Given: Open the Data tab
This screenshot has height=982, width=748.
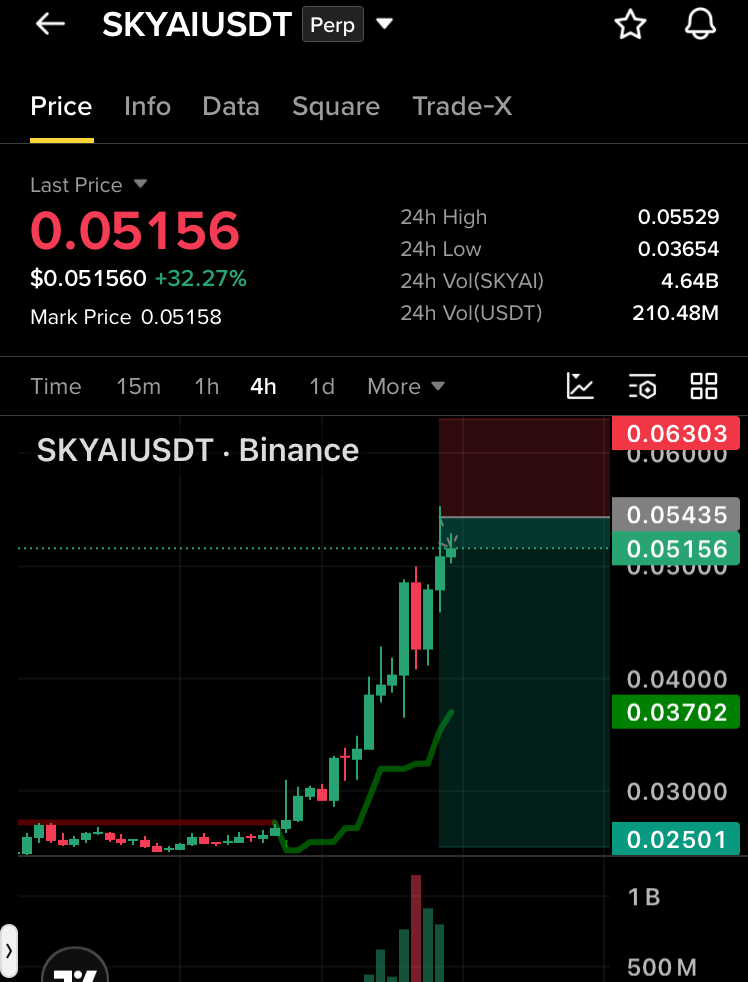Looking at the screenshot, I should [x=231, y=106].
